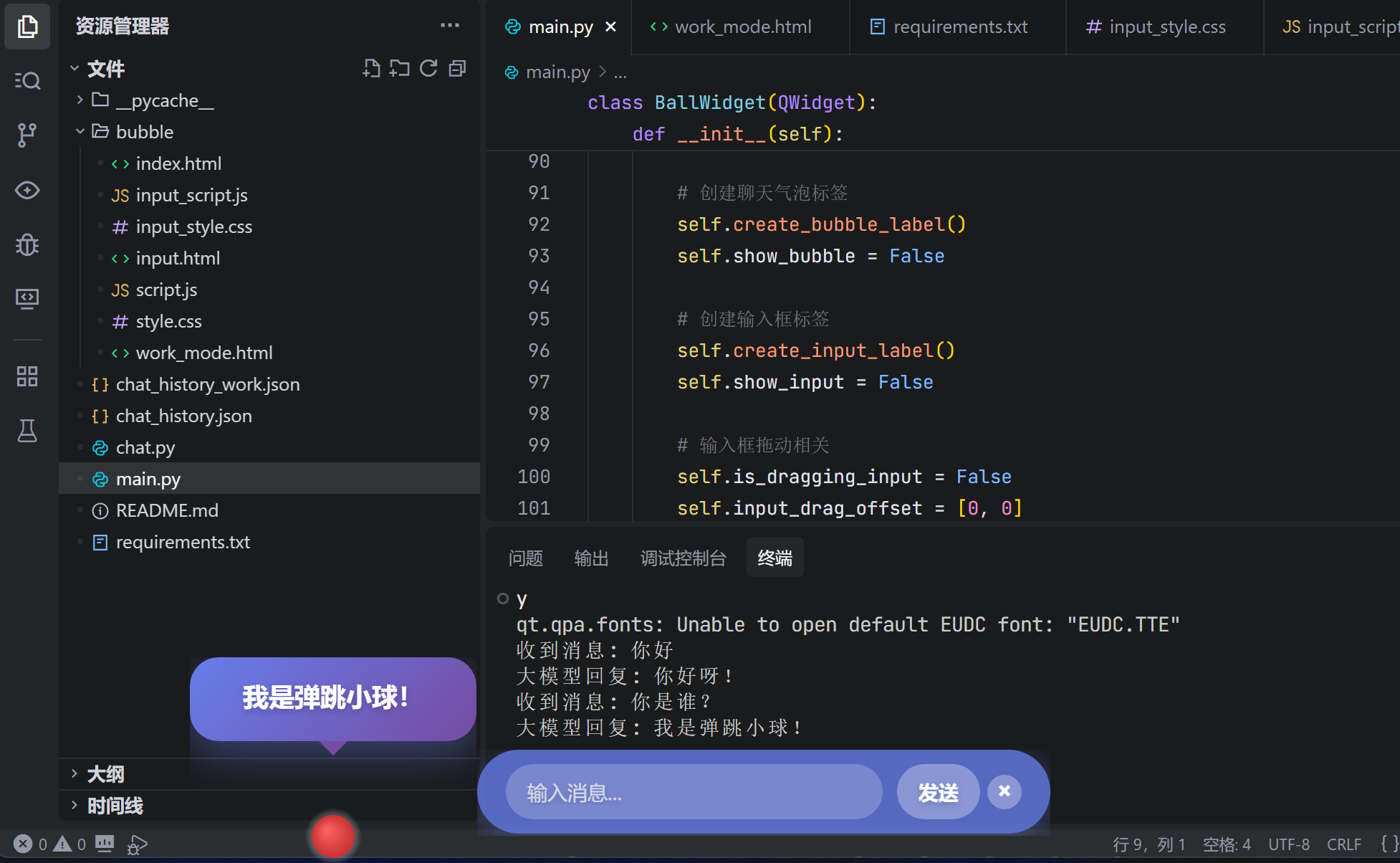Click indentation setting 空格: 4
The image size is (1400, 863).
(x=1227, y=844)
